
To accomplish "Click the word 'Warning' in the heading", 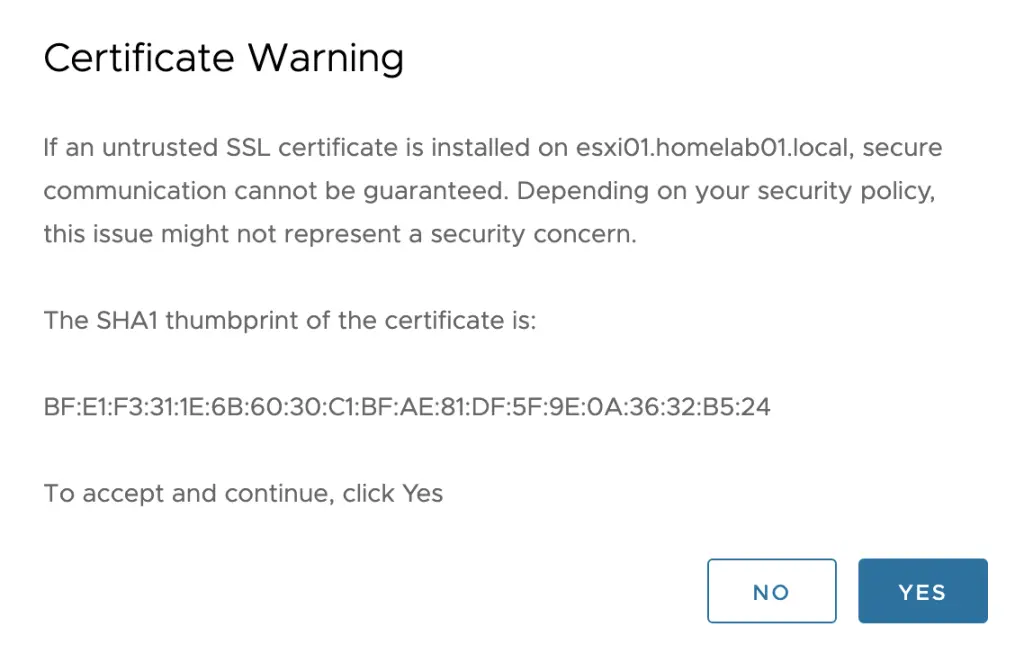I will click(x=325, y=58).
